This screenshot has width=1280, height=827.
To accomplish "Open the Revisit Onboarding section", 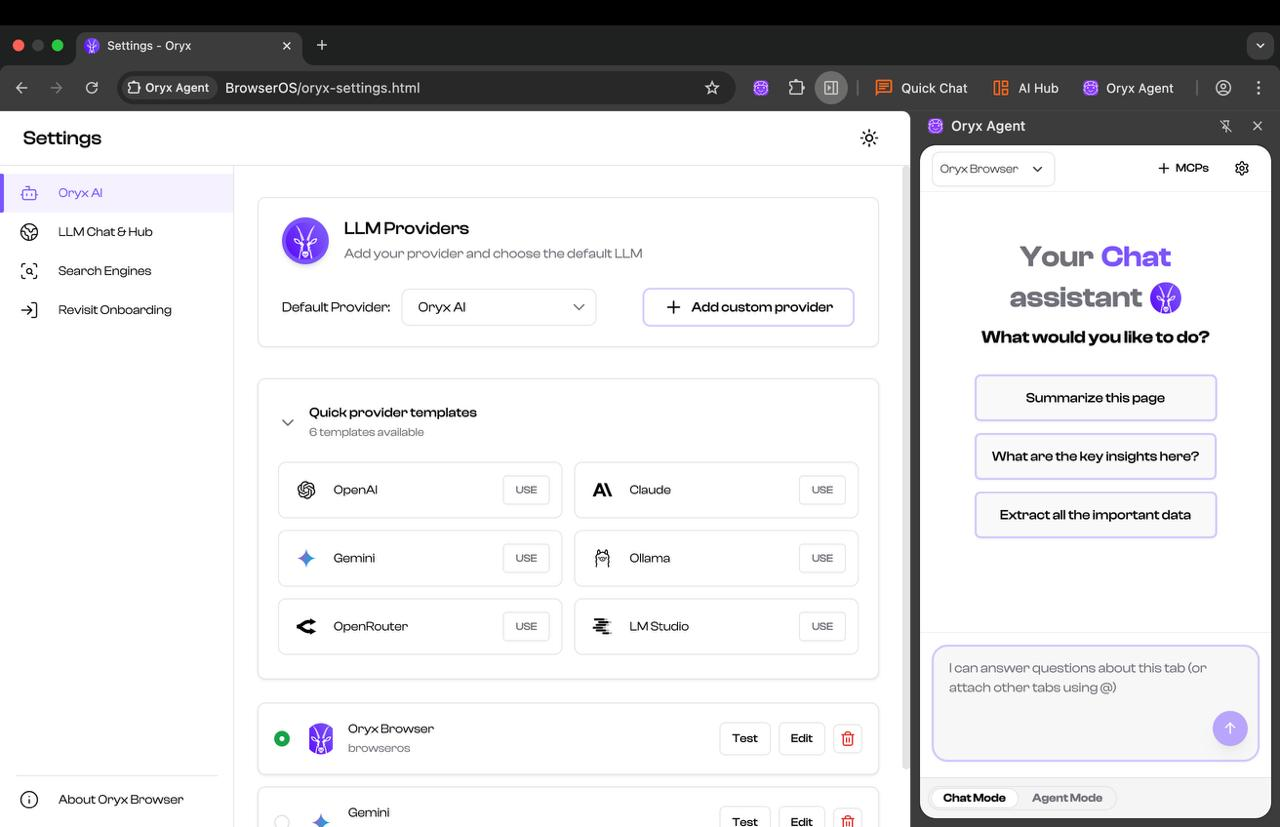I will [x=114, y=309].
